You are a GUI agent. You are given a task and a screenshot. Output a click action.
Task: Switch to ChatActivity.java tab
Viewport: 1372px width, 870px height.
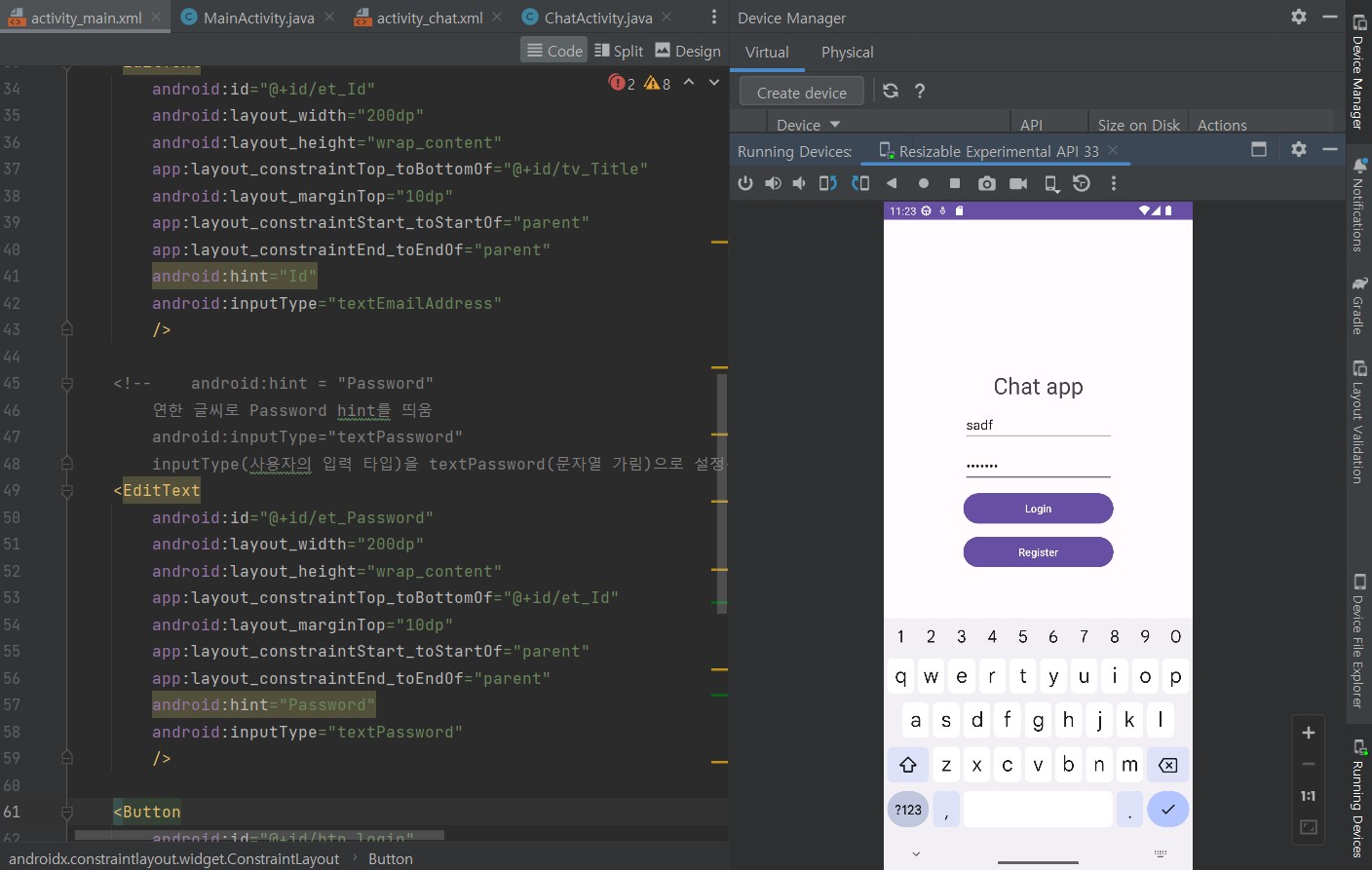[x=598, y=18]
